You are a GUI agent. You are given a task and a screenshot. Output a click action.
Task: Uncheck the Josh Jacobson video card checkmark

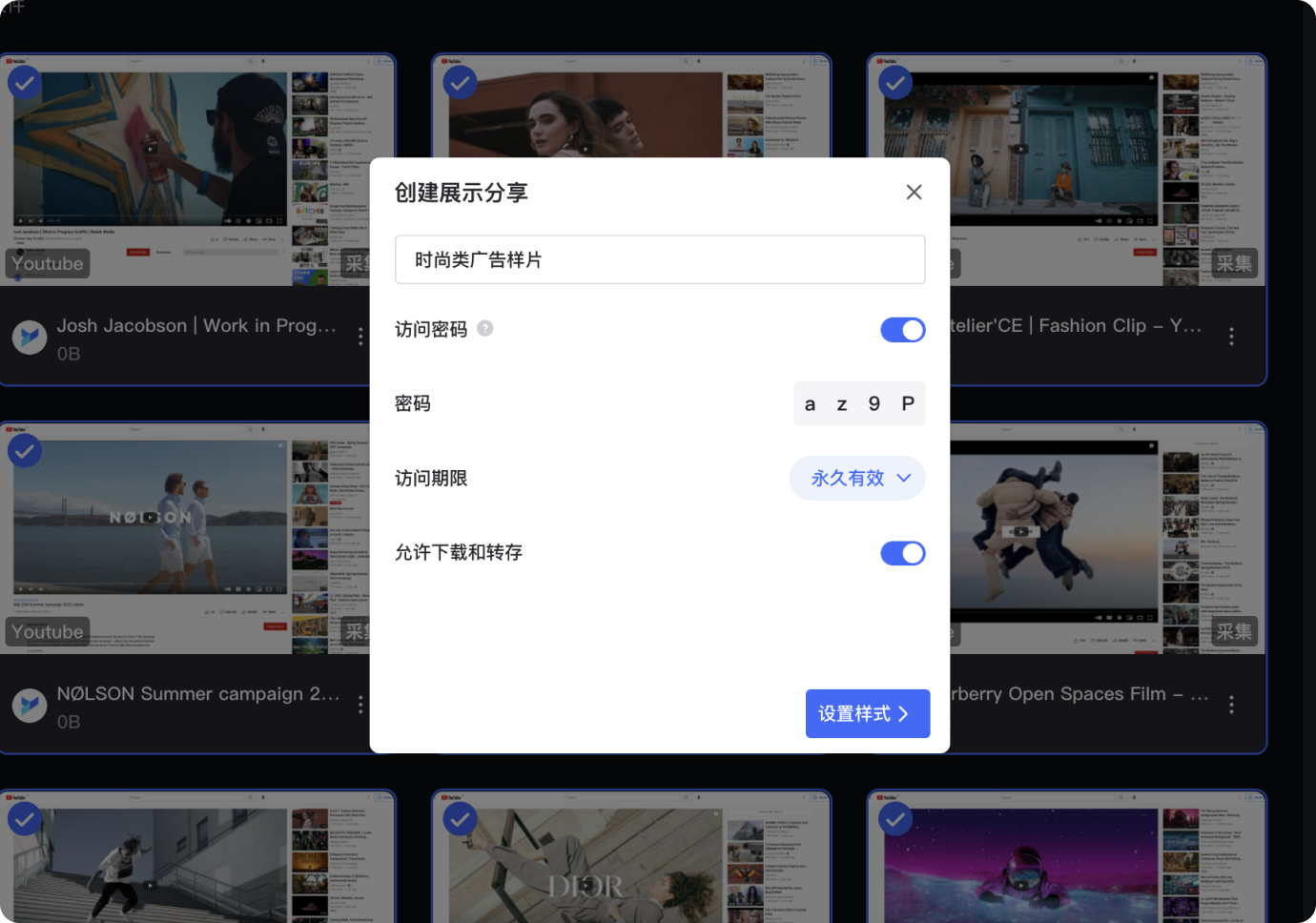(x=25, y=83)
